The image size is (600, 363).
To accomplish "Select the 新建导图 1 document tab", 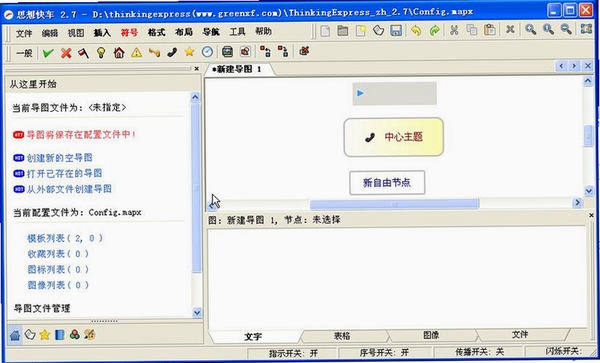I will pyautogui.click(x=236, y=69).
